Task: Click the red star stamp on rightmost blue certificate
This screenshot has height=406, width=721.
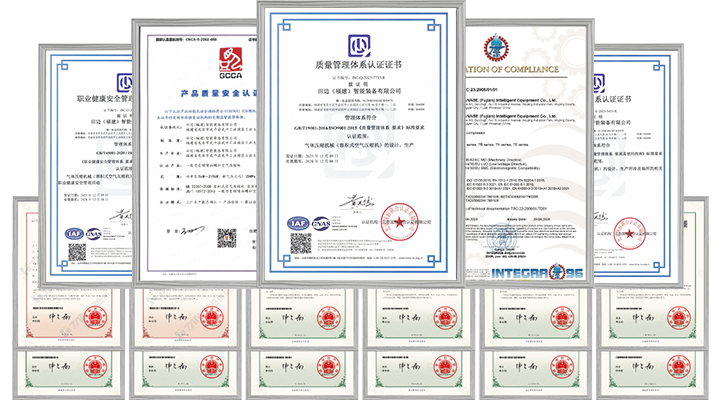Action: (629, 234)
